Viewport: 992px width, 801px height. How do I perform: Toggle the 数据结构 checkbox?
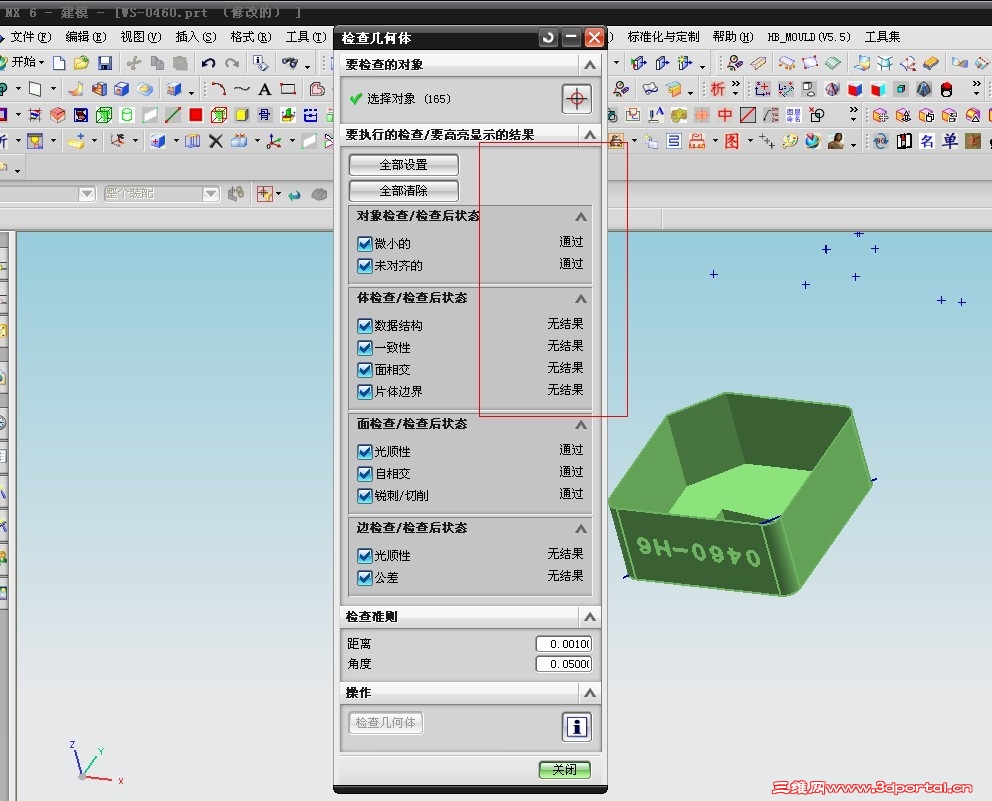[364, 326]
